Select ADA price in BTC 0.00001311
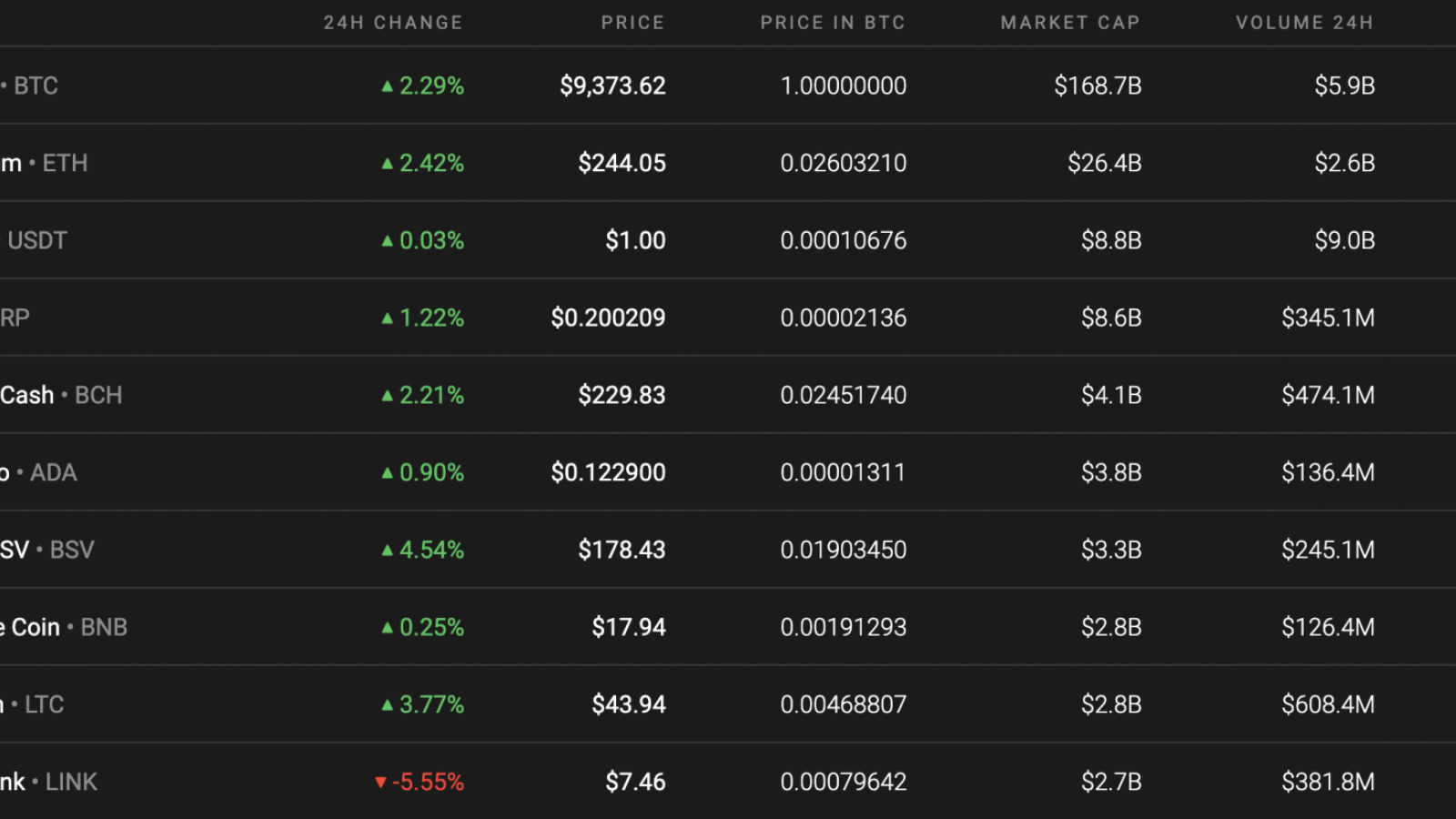1456x819 pixels. pos(843,472)
